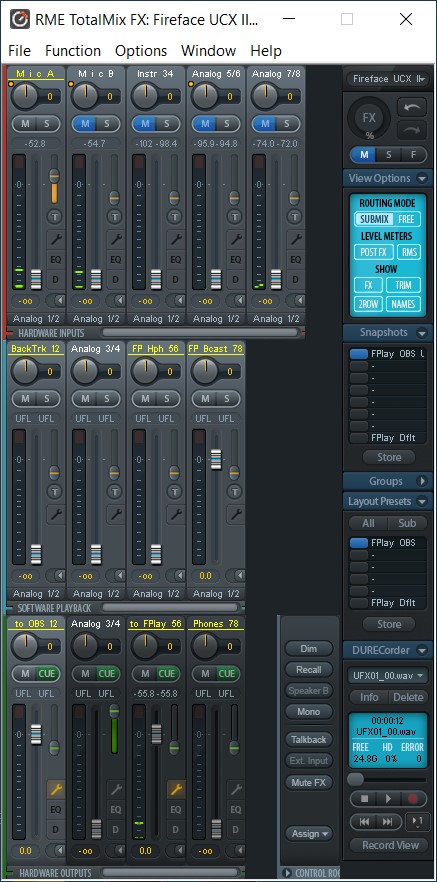This screenshot has height=882, width=437.
Task: Open settings wrench on Mic A channel
Action: click(x=55, y=239)
